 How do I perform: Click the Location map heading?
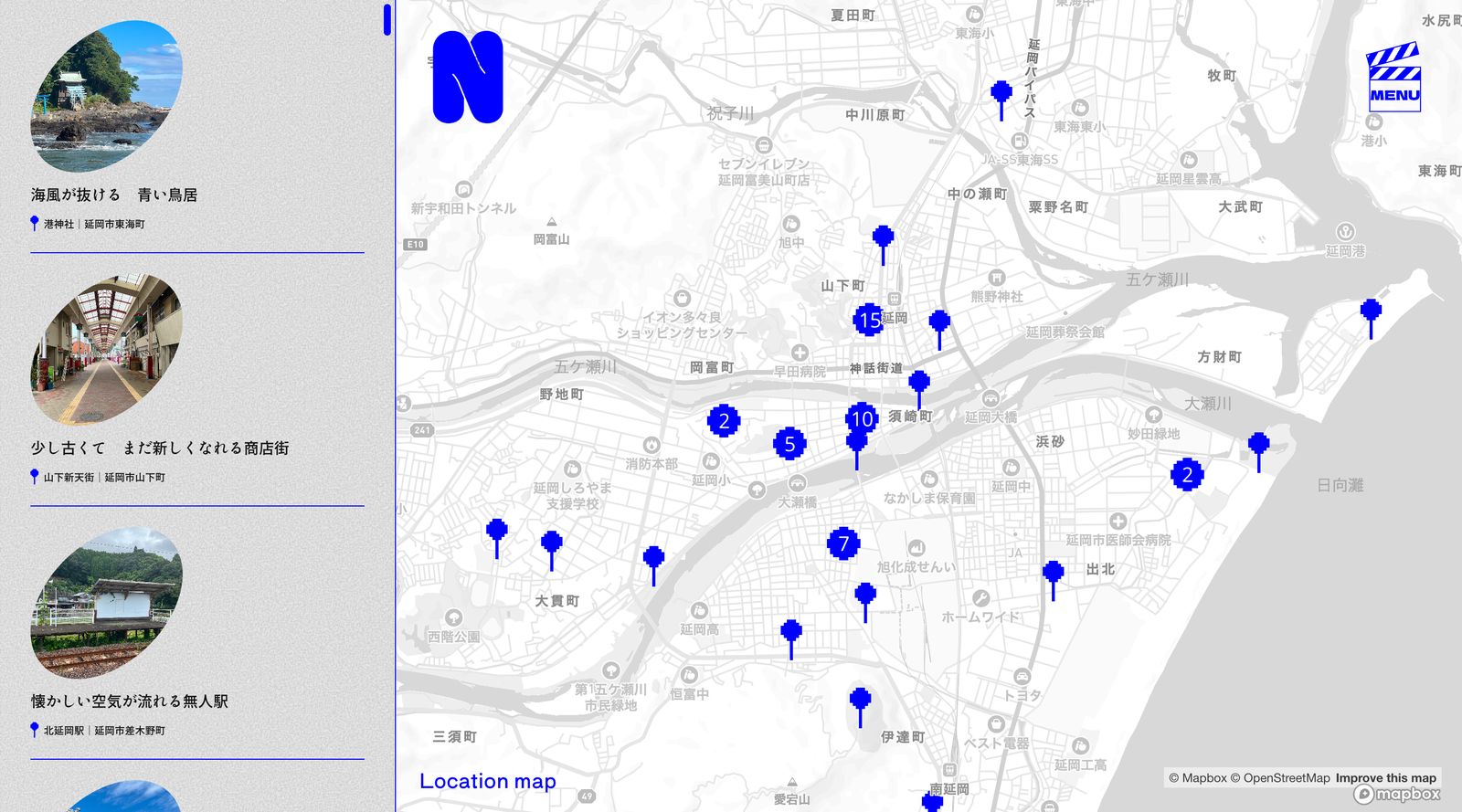pyautogui.click(x=488, y=781)
